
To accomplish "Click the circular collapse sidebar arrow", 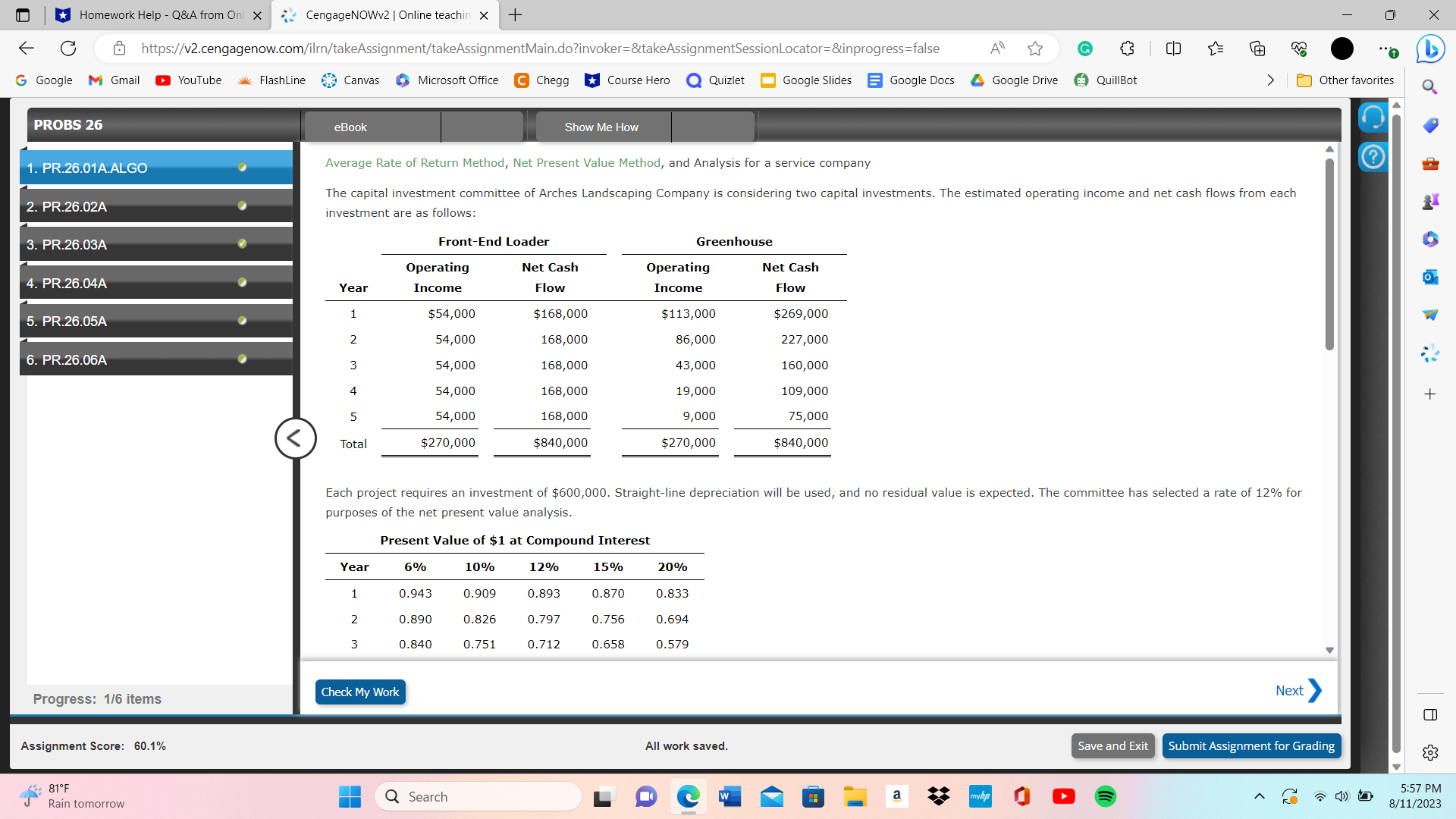I will 295,438.
